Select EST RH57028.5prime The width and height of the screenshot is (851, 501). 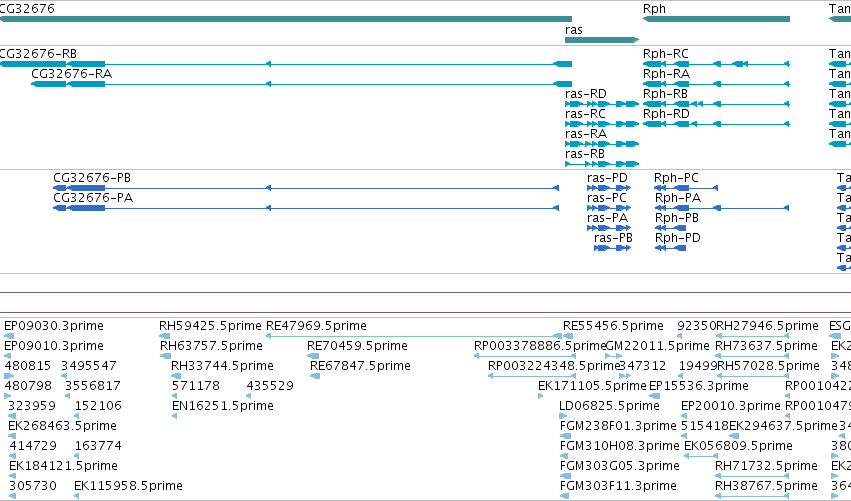pyautogui.click(x=768, y=366)
